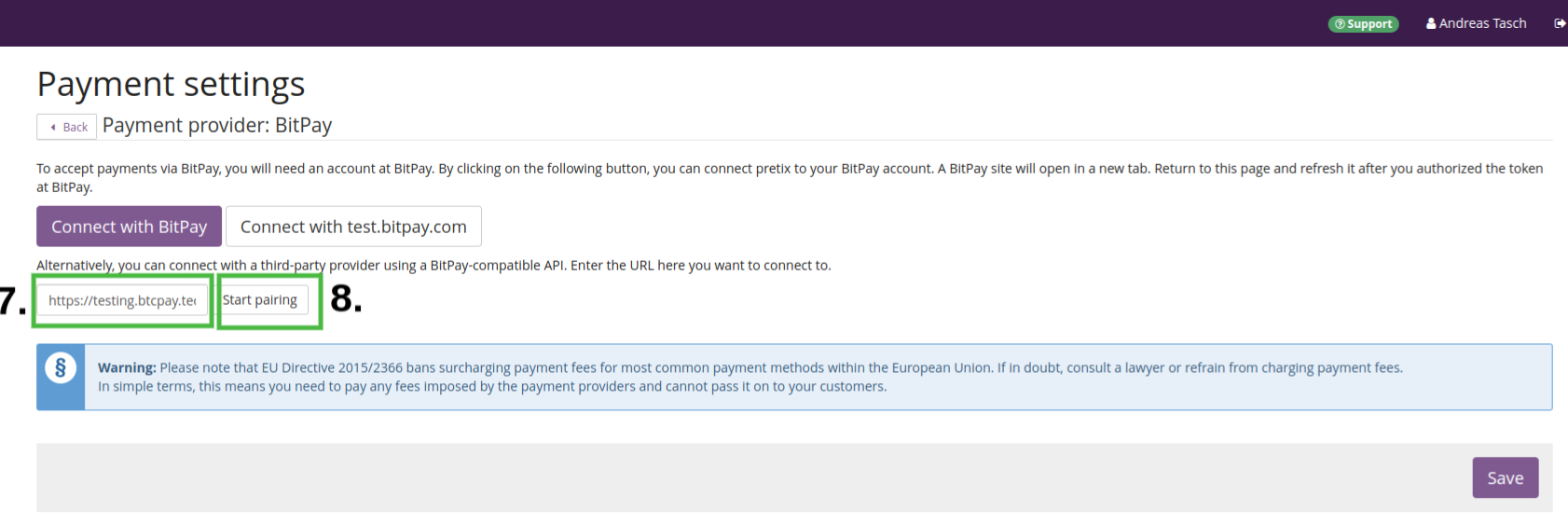Click the Payment settings page title
1568x524 pixels.
tap(171, 84)
